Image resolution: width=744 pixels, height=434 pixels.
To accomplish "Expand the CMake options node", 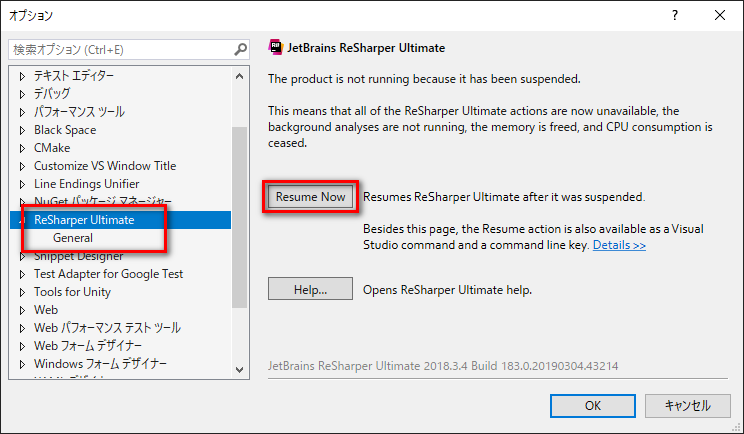I will (22, 148).
